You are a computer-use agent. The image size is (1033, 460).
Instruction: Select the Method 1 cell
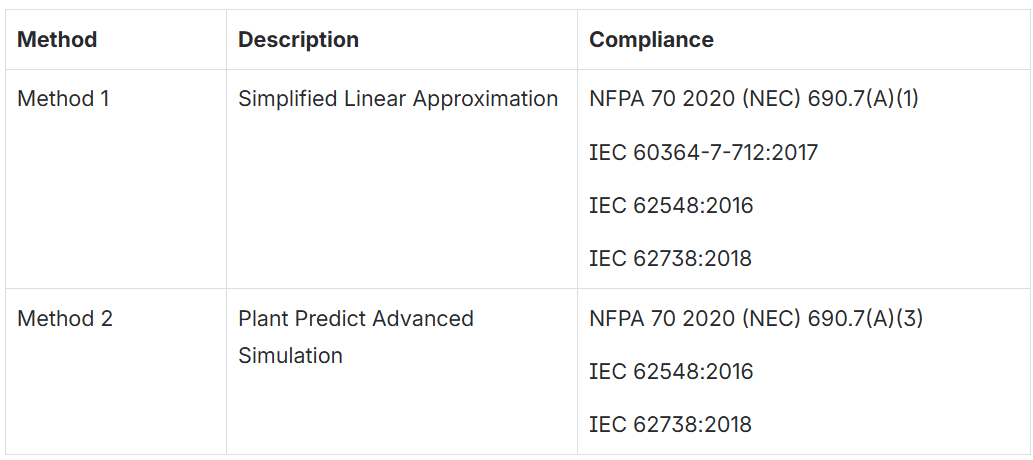[64, 99]
